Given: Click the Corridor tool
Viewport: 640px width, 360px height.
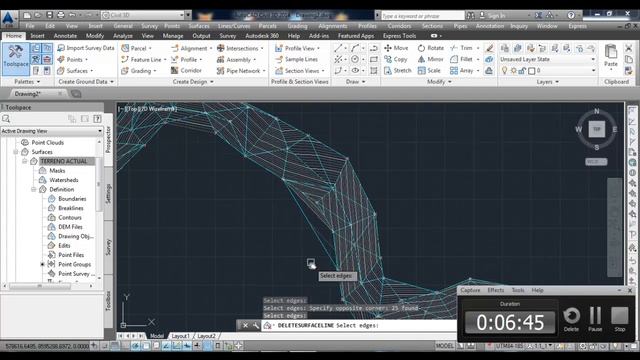Looking at the screenshot, I should point(186,71).
